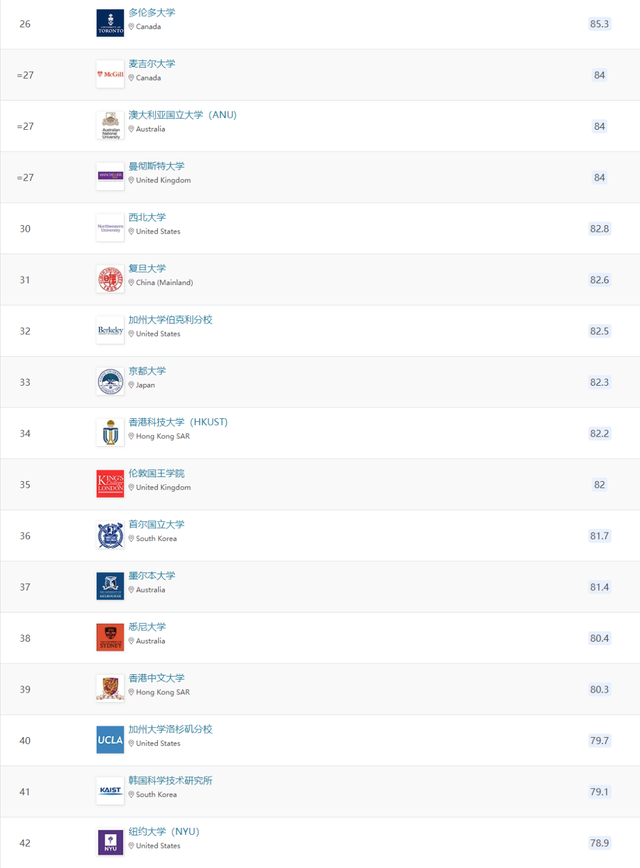
Task: Open the 多伦多大学 link
Action: [x=152, y=13]
